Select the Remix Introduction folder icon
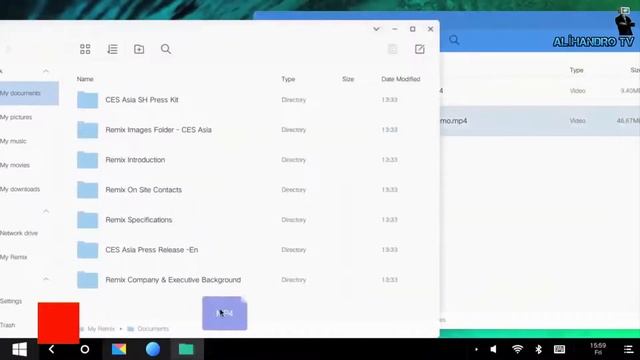 click(x=87, y=160)
